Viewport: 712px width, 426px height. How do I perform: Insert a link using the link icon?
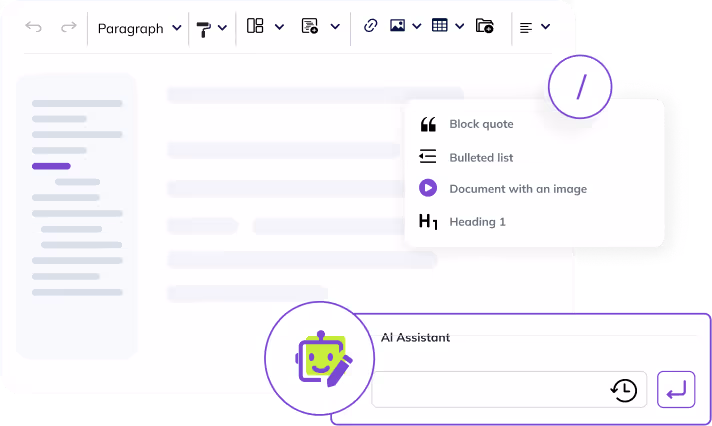pyautogui.click(x=370, y=27)
